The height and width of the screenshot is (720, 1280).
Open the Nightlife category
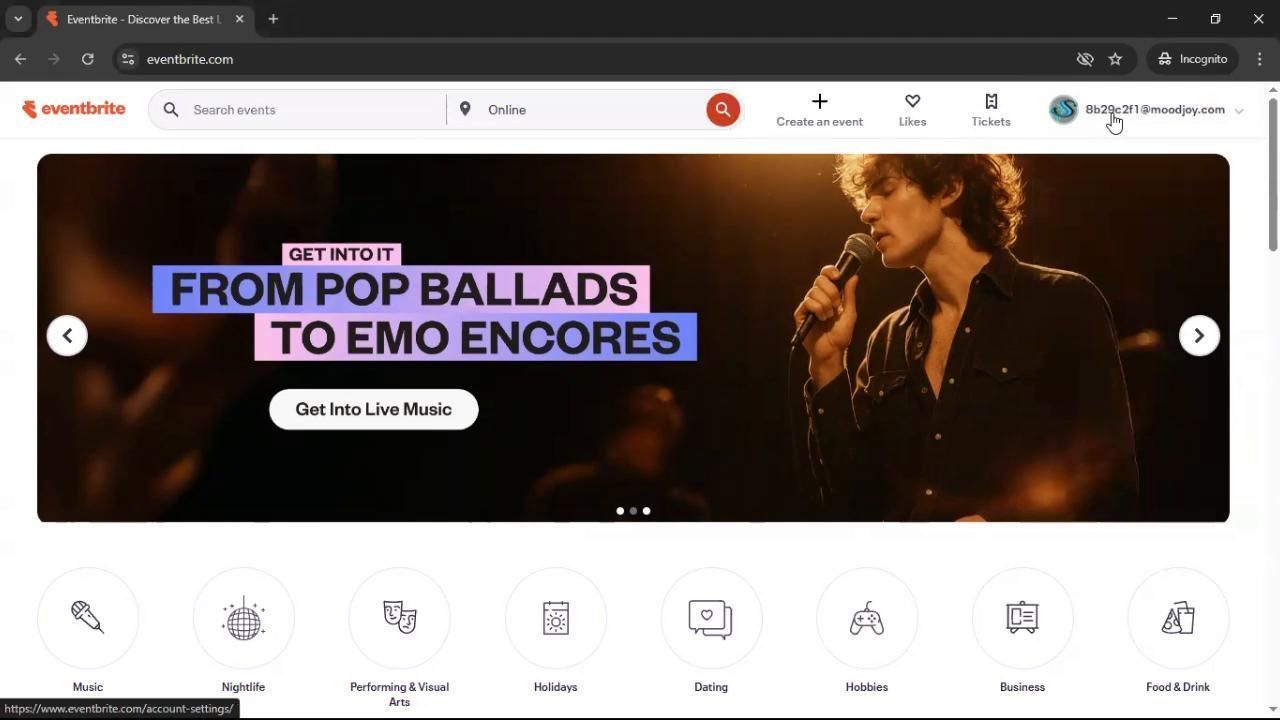(243, 618)
